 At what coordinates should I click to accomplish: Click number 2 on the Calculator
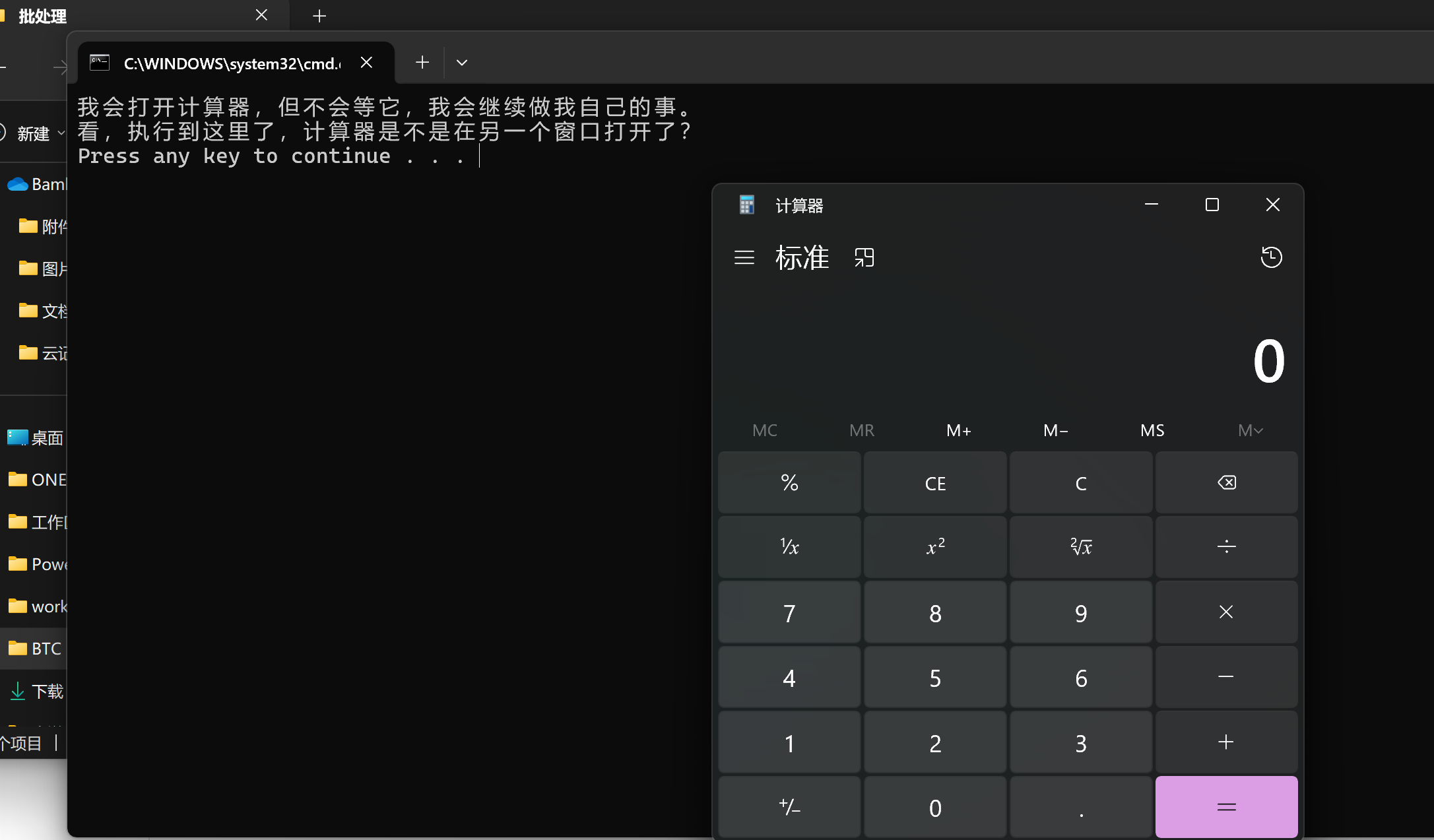click(935, 742)
